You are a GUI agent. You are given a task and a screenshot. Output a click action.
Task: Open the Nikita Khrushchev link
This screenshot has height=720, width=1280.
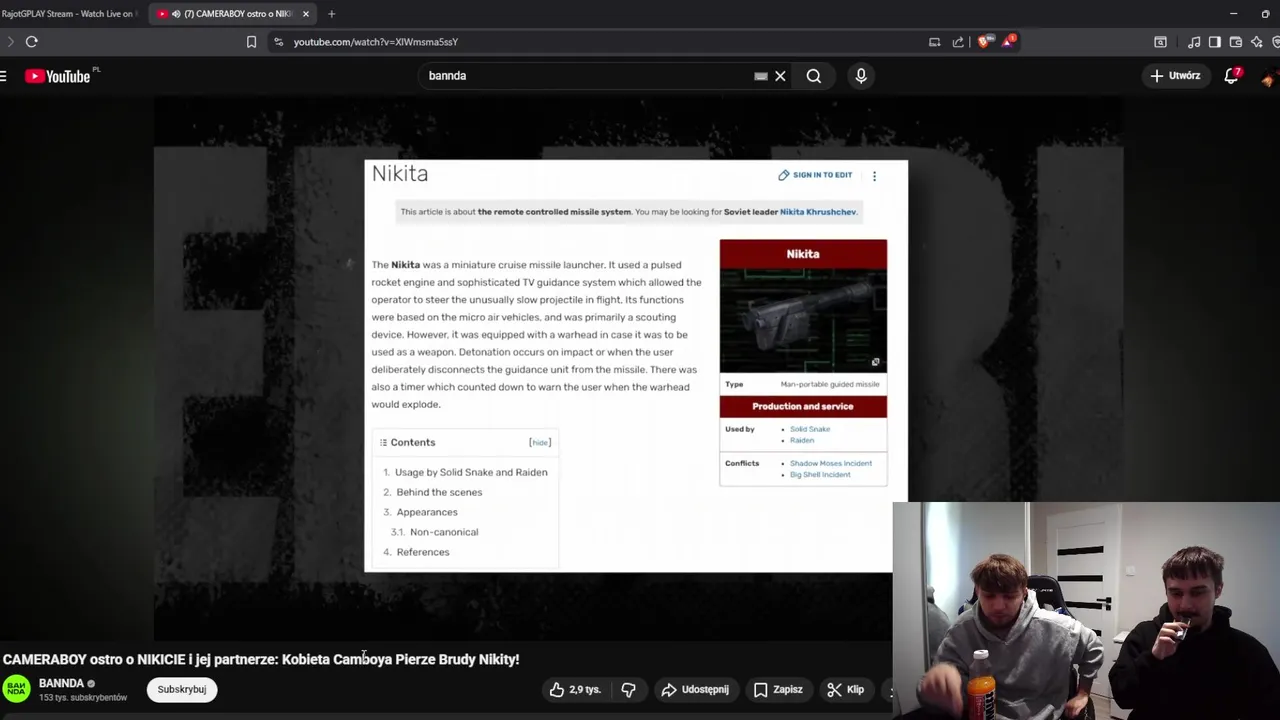(x=818, y=212)
